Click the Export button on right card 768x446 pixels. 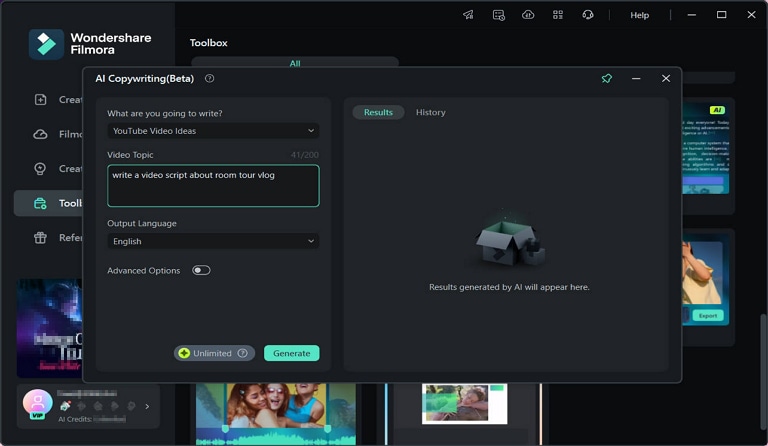click(708, 315)
